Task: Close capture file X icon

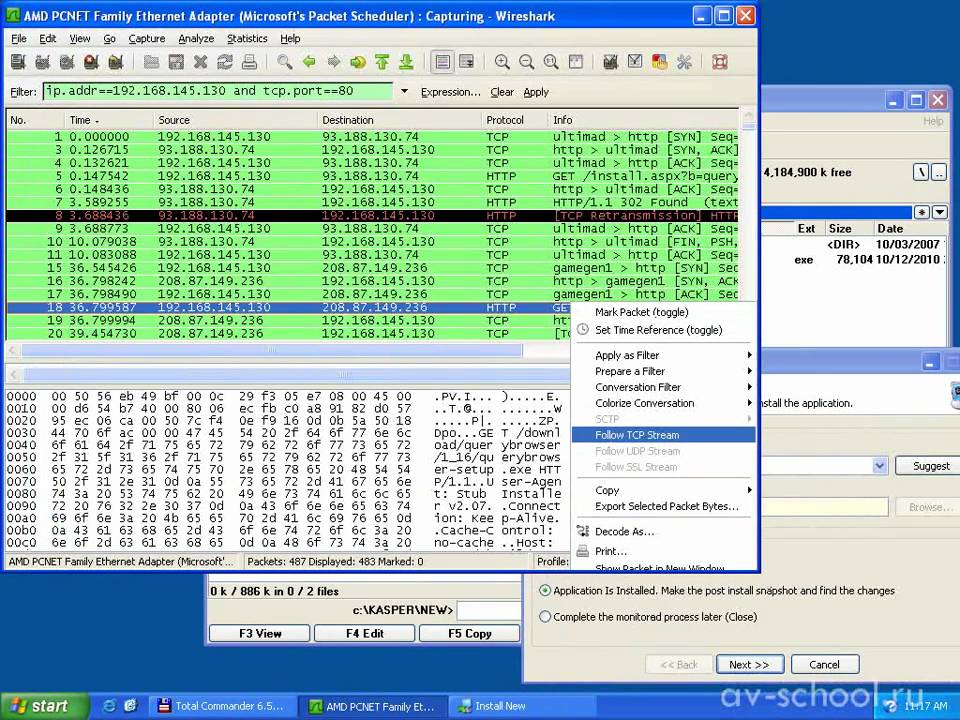Action: pyautogui.click(x=200, y=62)
